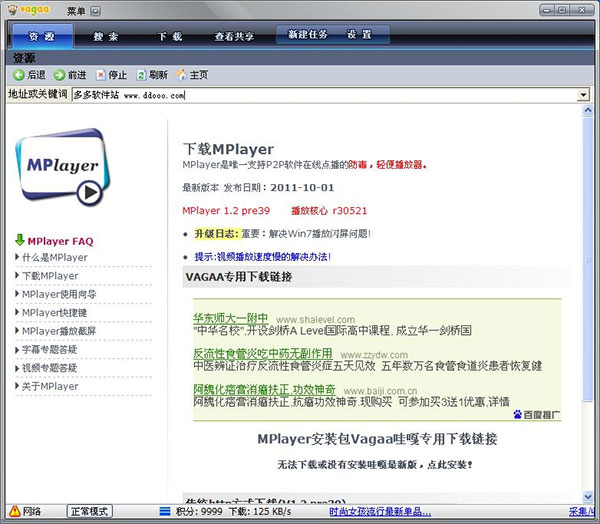600x524 pixels.
Task: Switch to the 查看共享 tab
Action: 234,36
